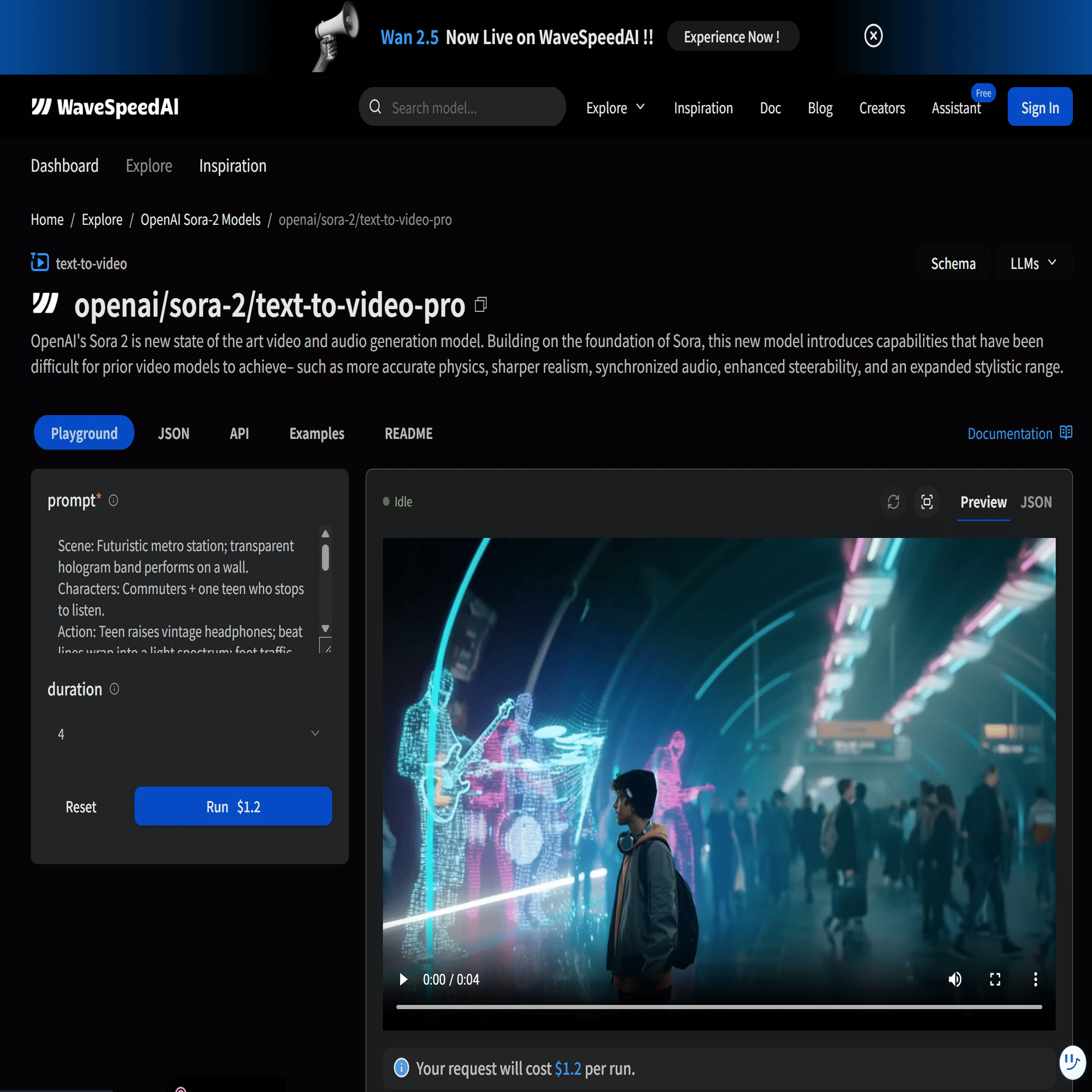This screenshot has height=1092, width=1092.
Task: Open the Assistant link
Action: 955,108
